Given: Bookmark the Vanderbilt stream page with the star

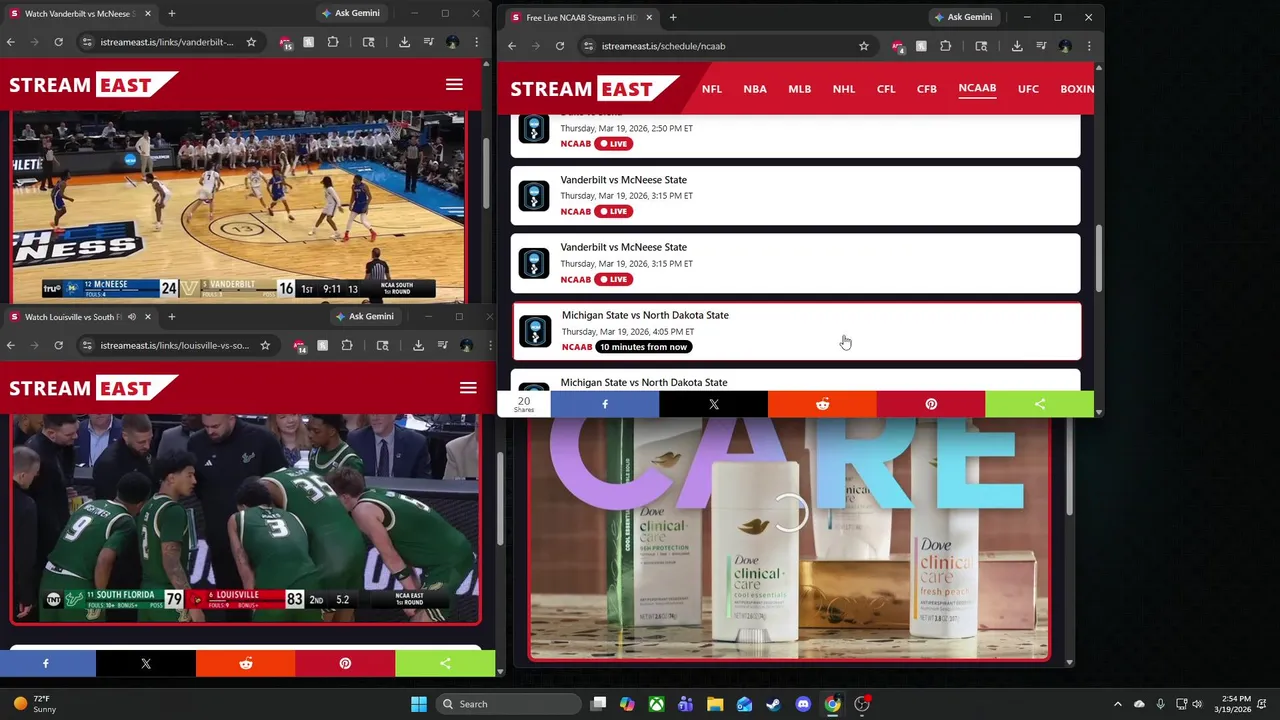Looking at the screenshot, I should click(251, 42).
